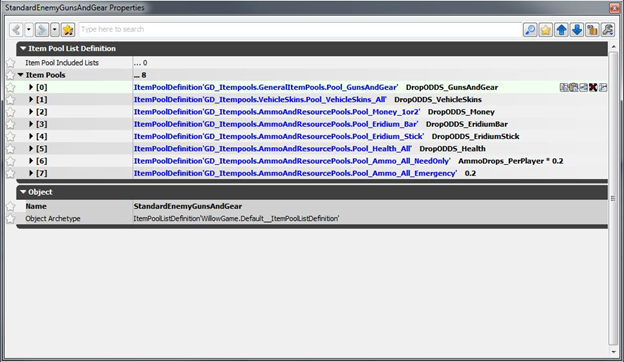This screenshot has width=624, height=362.
Task: Expand item pool entry [2]
Action: click(x=31, y=112)
